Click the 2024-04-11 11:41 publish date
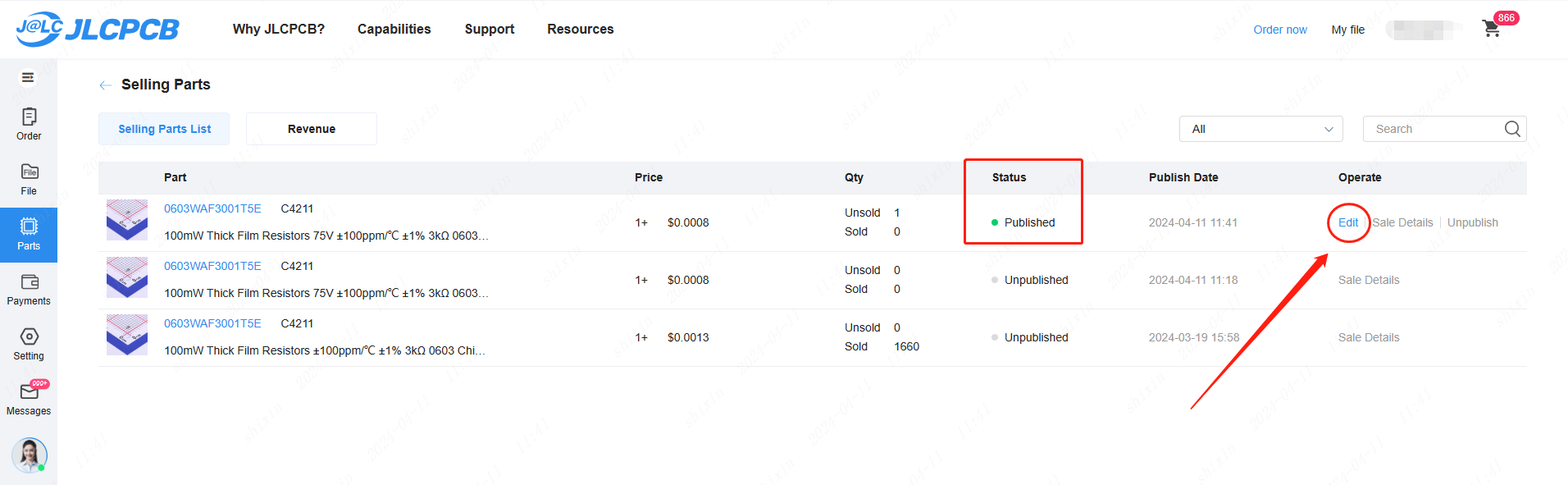The width and height of the screenshot is (1568, 485). (1193, 222)
